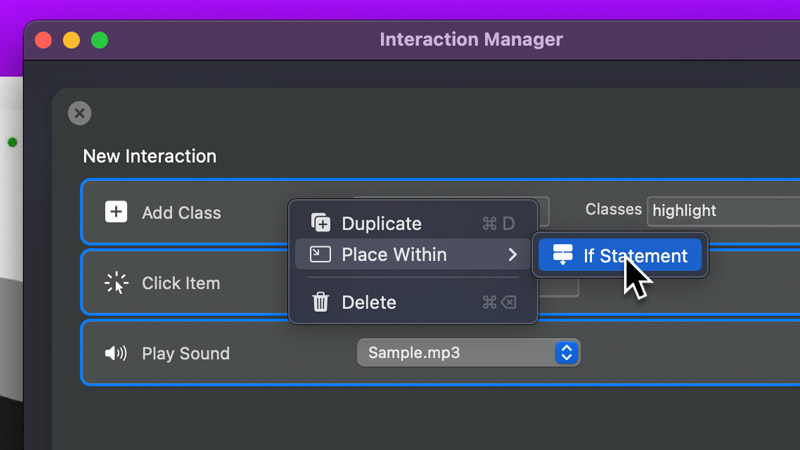Choose Duplicate from the context menu

pyautogui.click(x=382, y=223)
